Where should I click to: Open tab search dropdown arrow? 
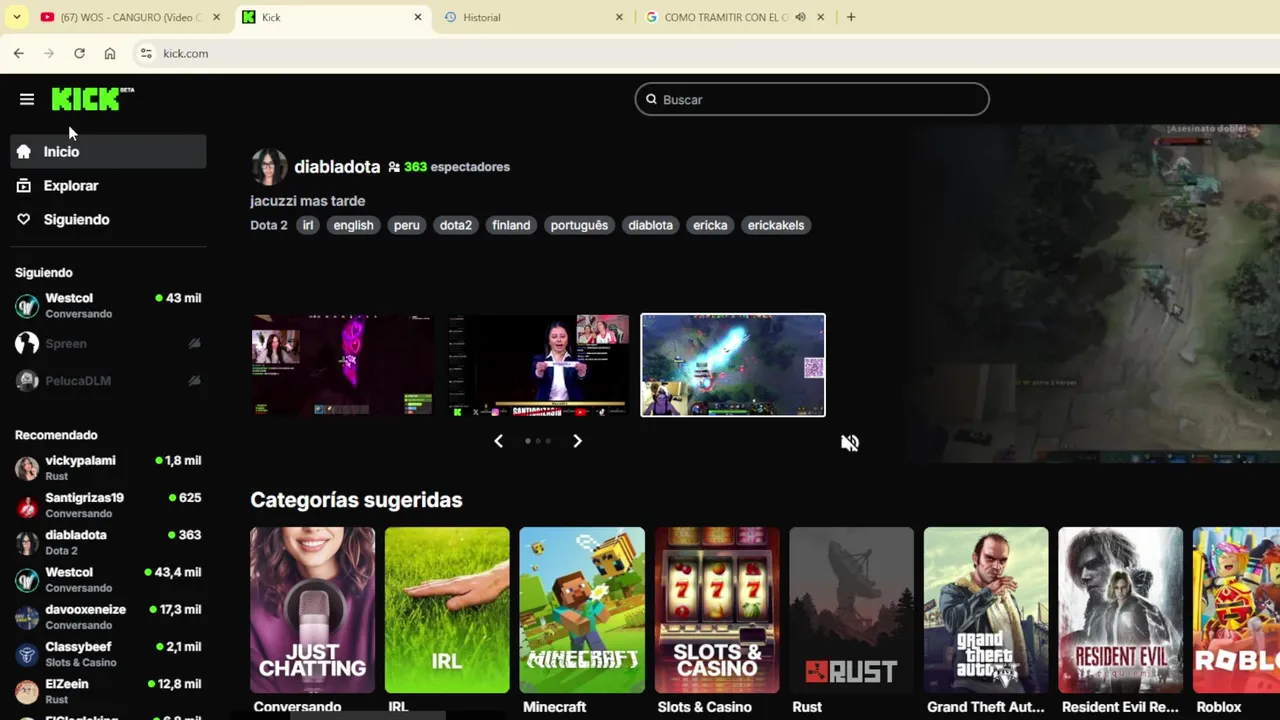pyautogui.click(x=16, y=17)
